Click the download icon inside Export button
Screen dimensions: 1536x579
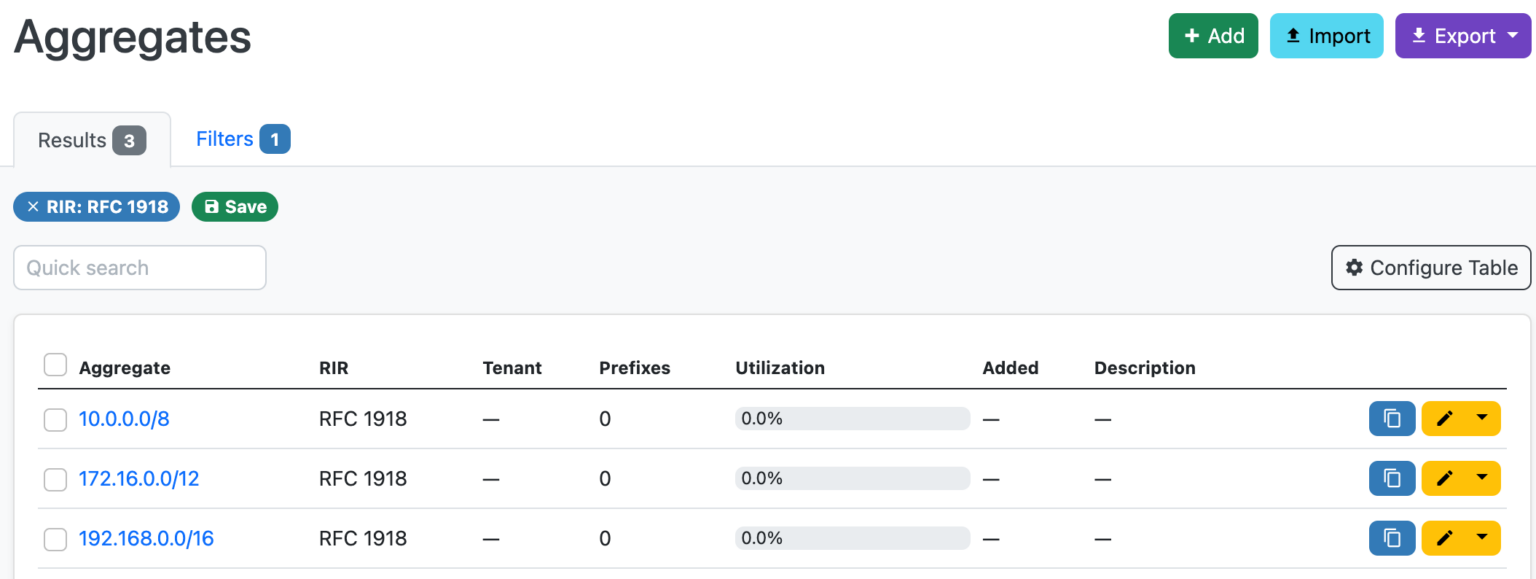(1418, 35)
